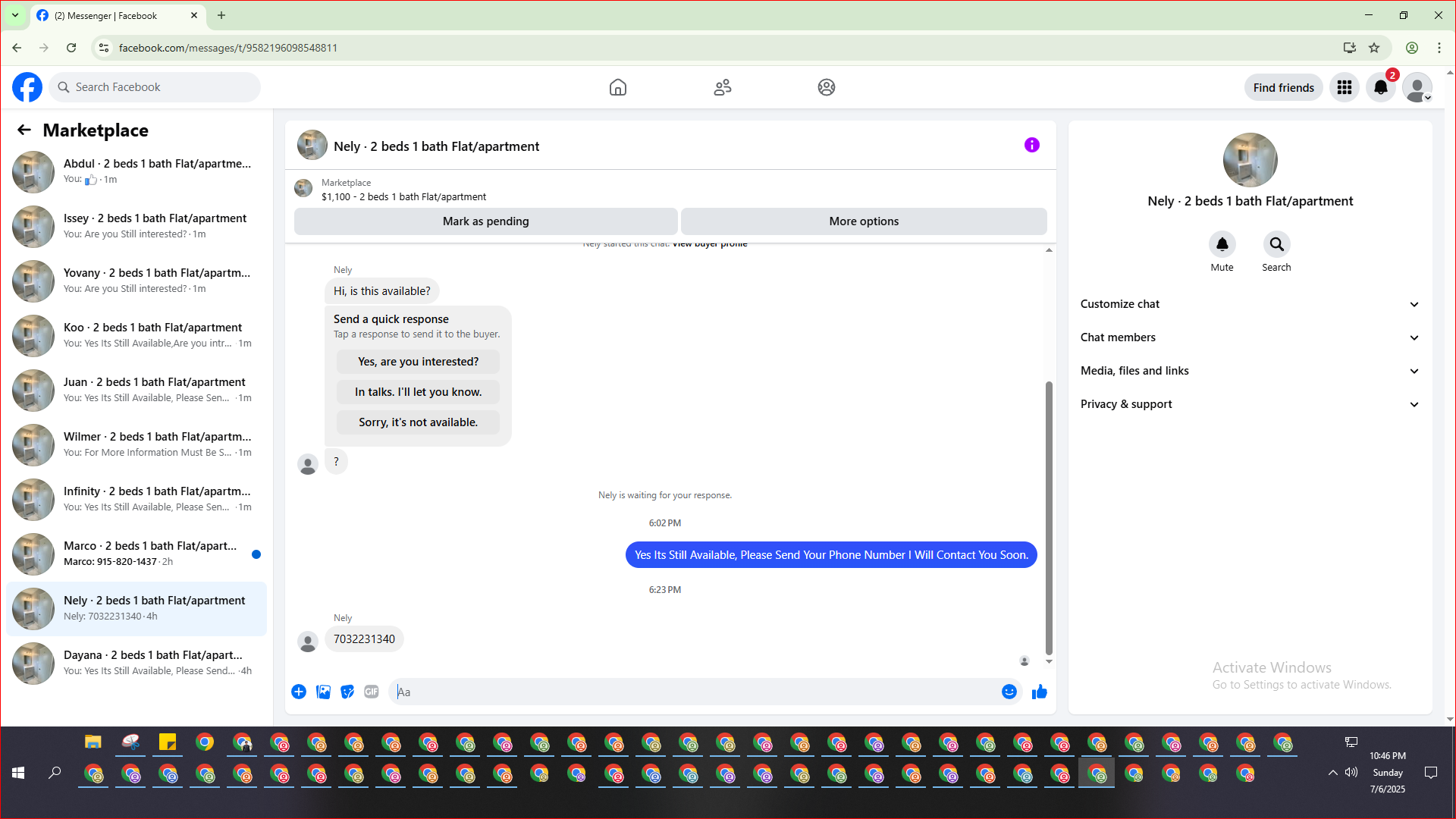Click the GIF icon in composer
The image size is (1456, 819).
[371, 692]
